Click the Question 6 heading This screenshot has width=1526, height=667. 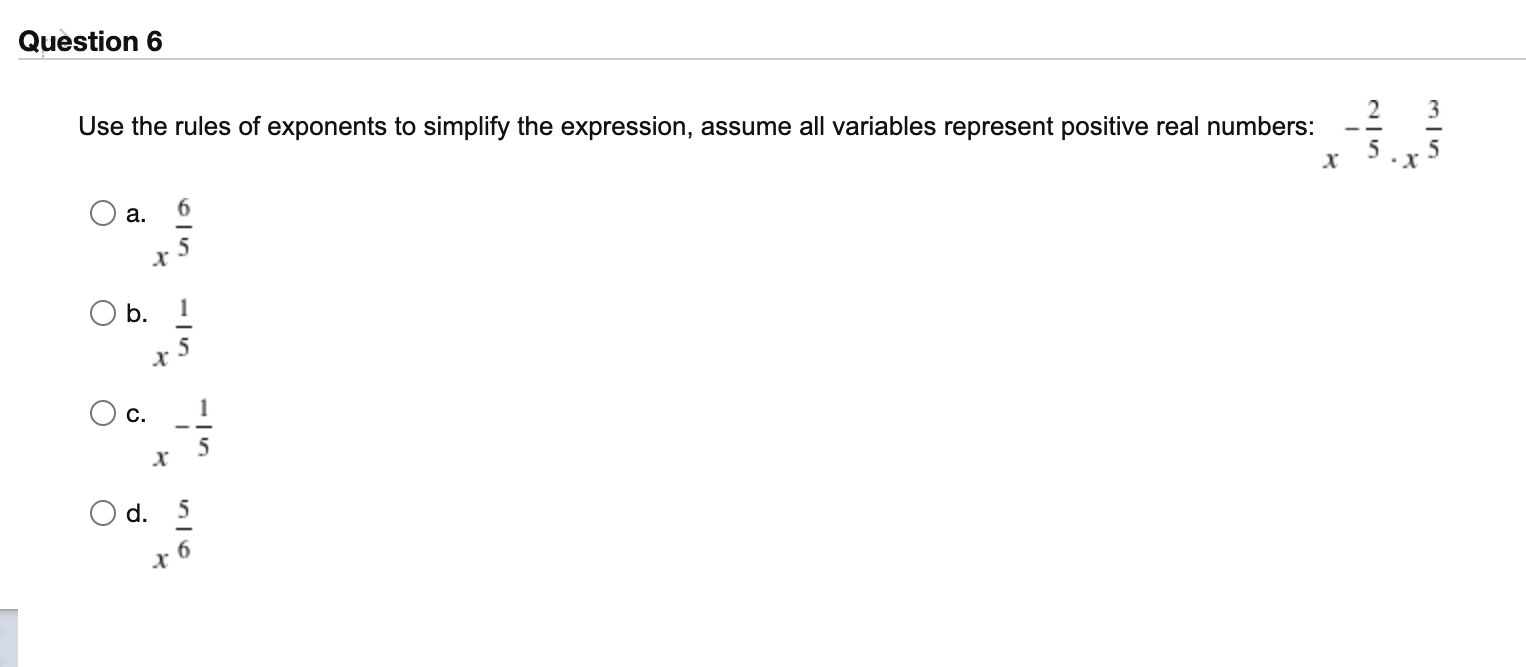(93, 41)
